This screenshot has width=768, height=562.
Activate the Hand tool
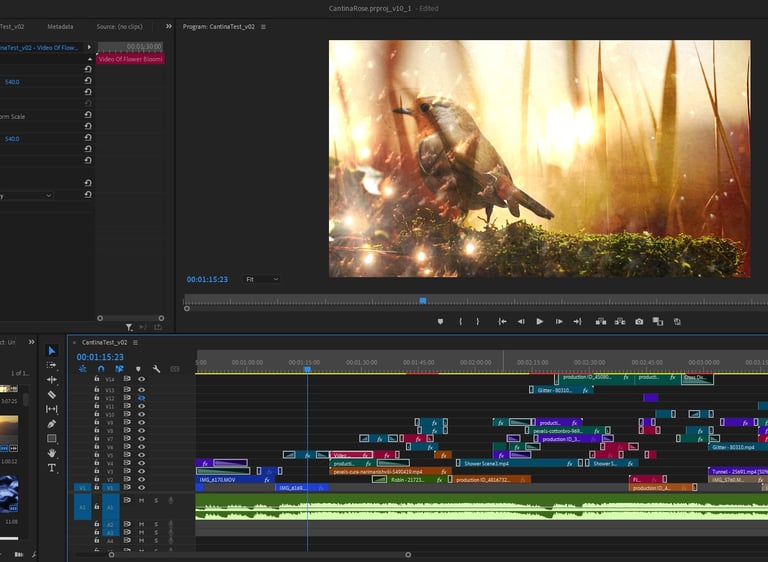tap(52, 453)
